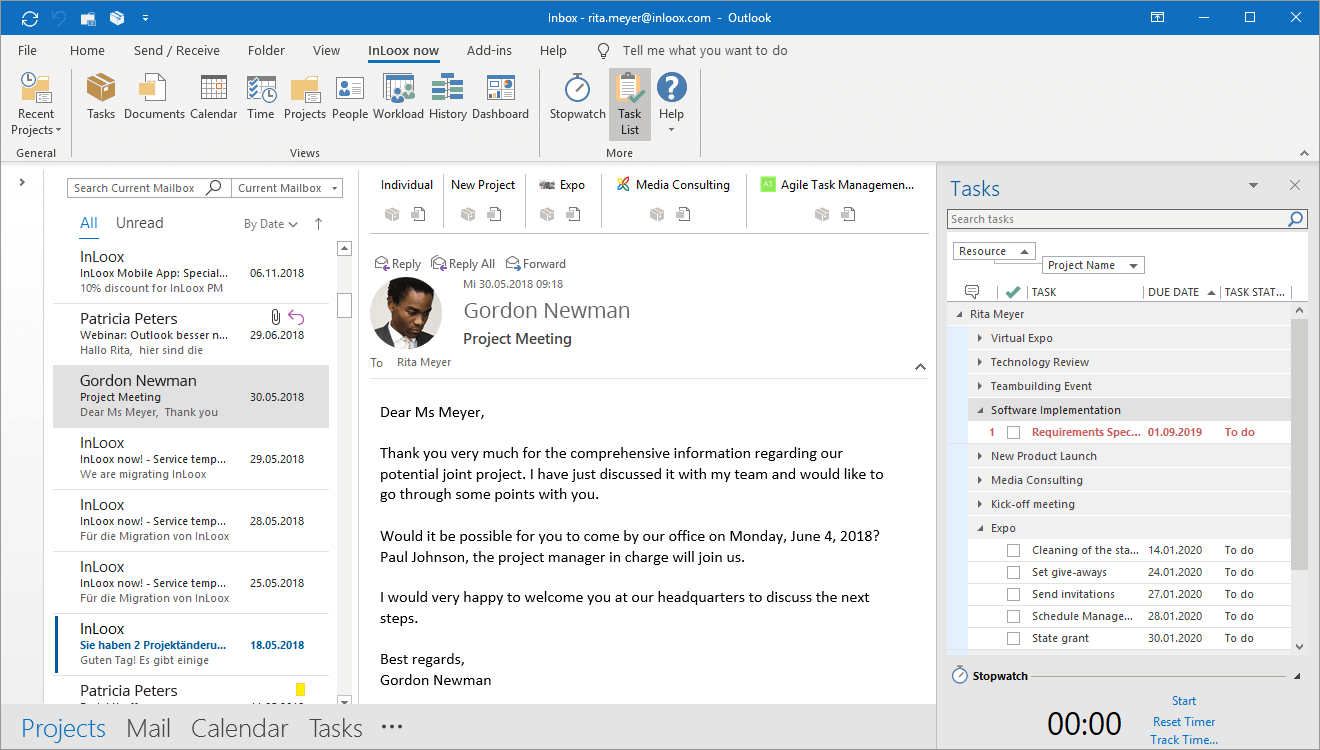Open the Patricia Peters Webinar email

[x=190, y=334]
